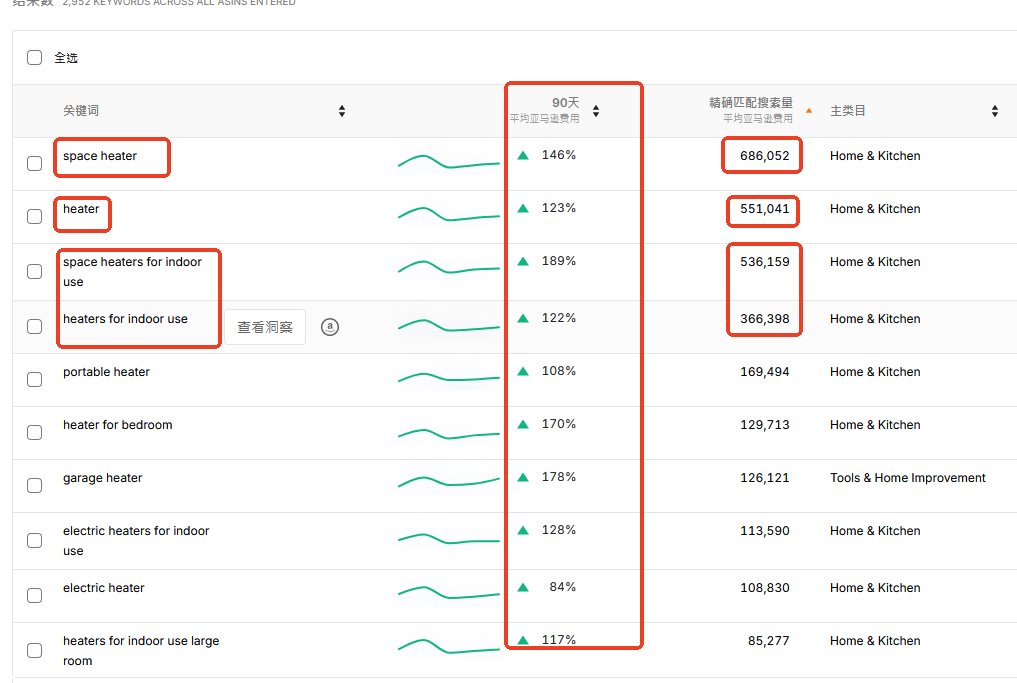View sparkline chart for portable heater
This screenshot has height=683, width=1017.
point(449,377)
